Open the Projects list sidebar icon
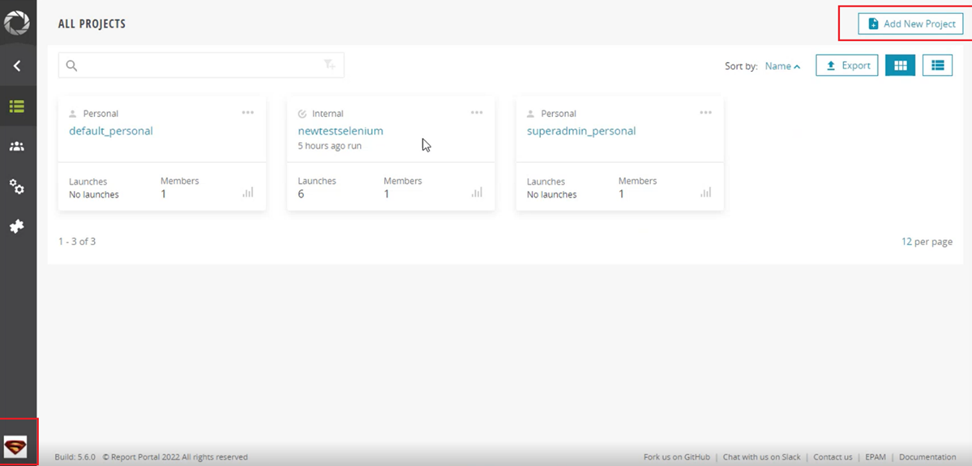 17,106
